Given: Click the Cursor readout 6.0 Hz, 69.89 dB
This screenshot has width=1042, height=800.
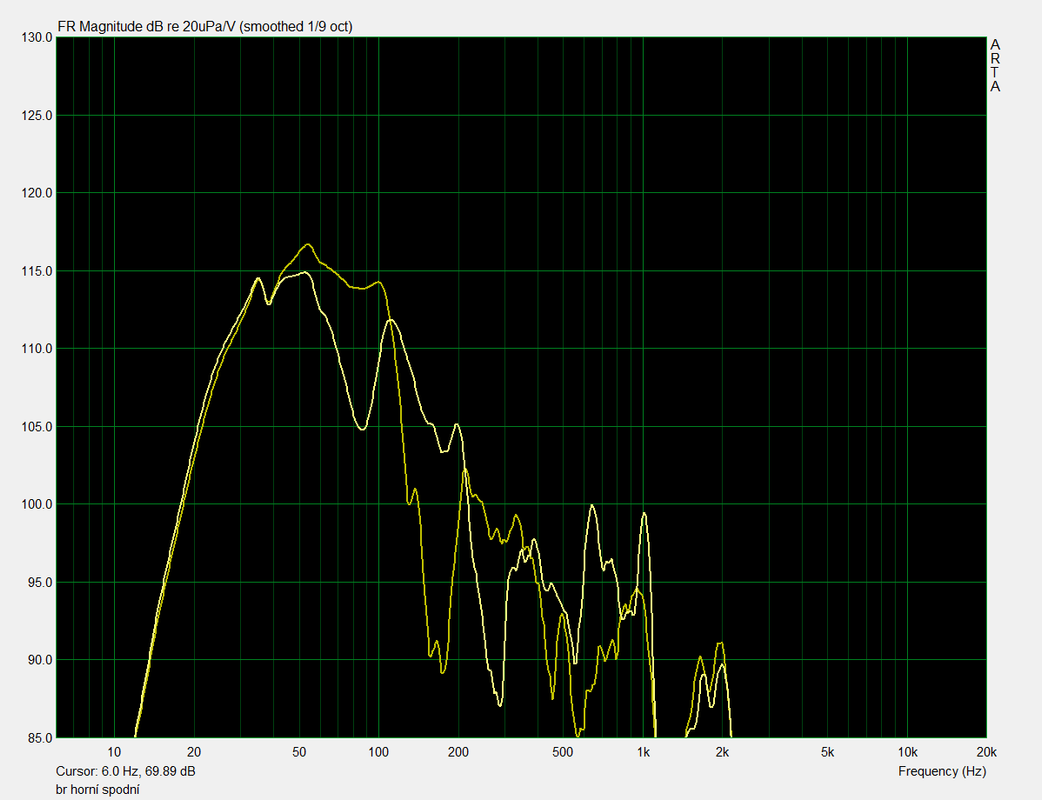Looking at the screenshot, I should 126,771.
